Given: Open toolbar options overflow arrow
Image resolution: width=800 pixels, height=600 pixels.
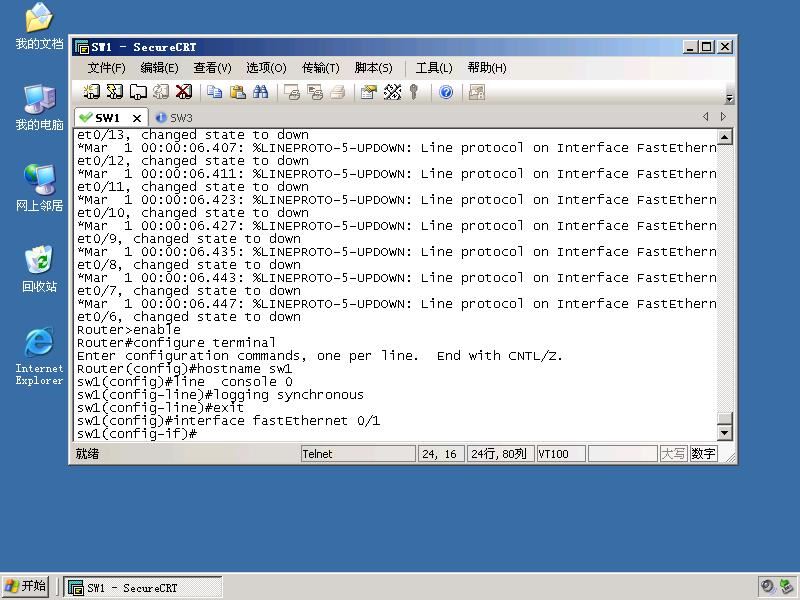Looking at the screenshot, I should coord(730,98).
